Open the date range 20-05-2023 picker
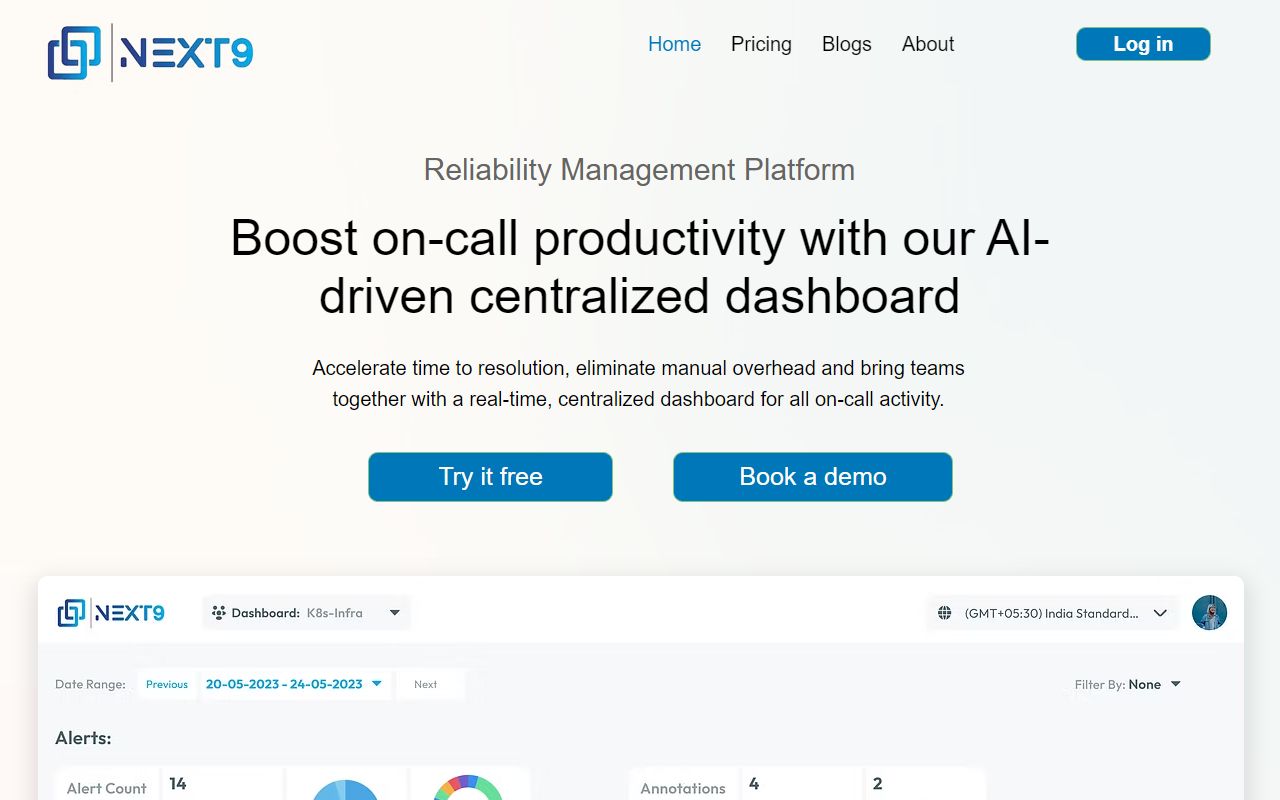1280x800 pixels. [x=293, y=684]
